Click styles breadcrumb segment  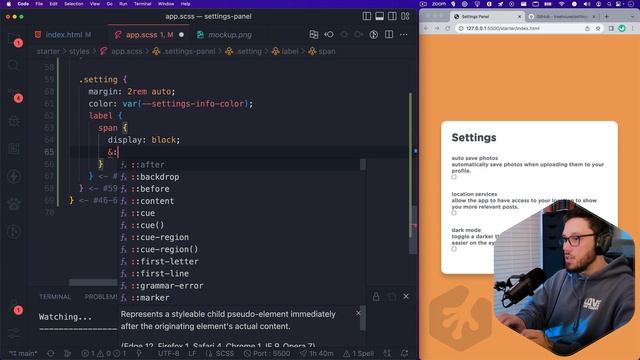tap(79, 51)
